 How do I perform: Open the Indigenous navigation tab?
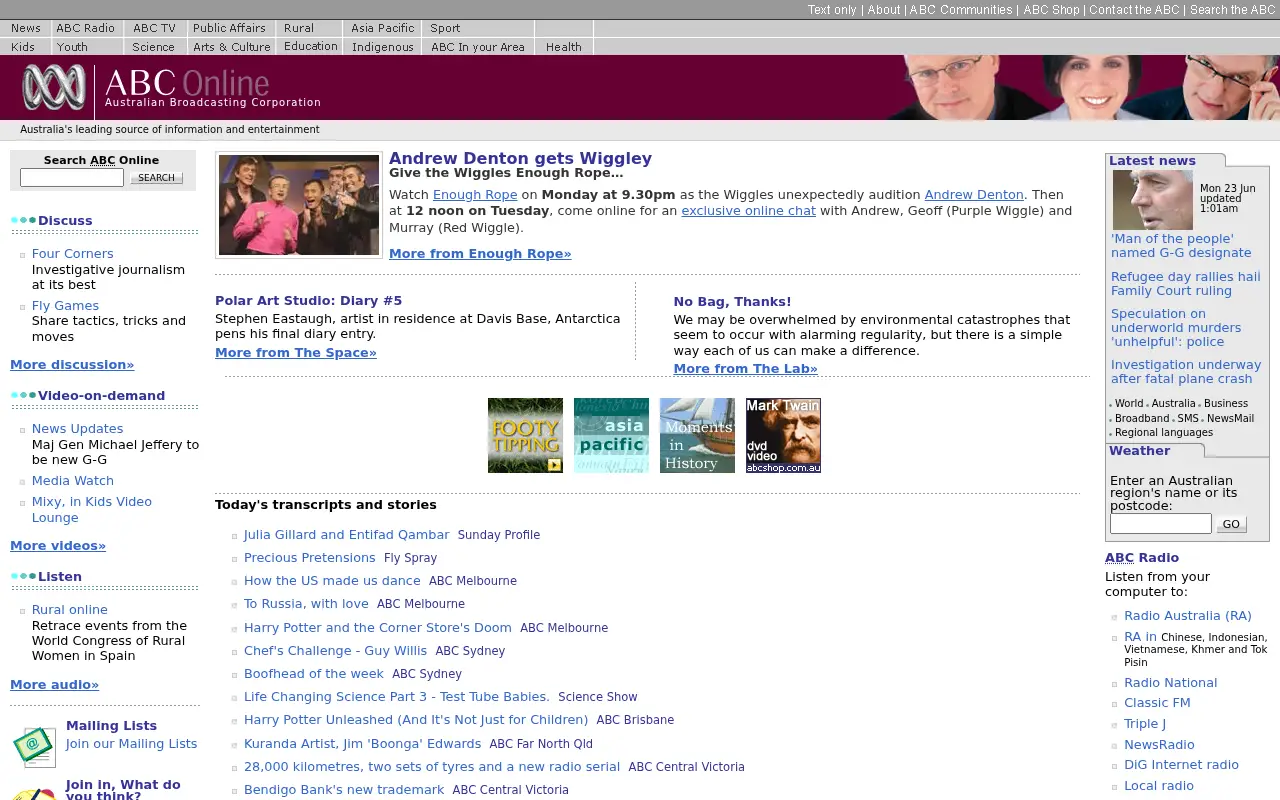coord(383,47)
